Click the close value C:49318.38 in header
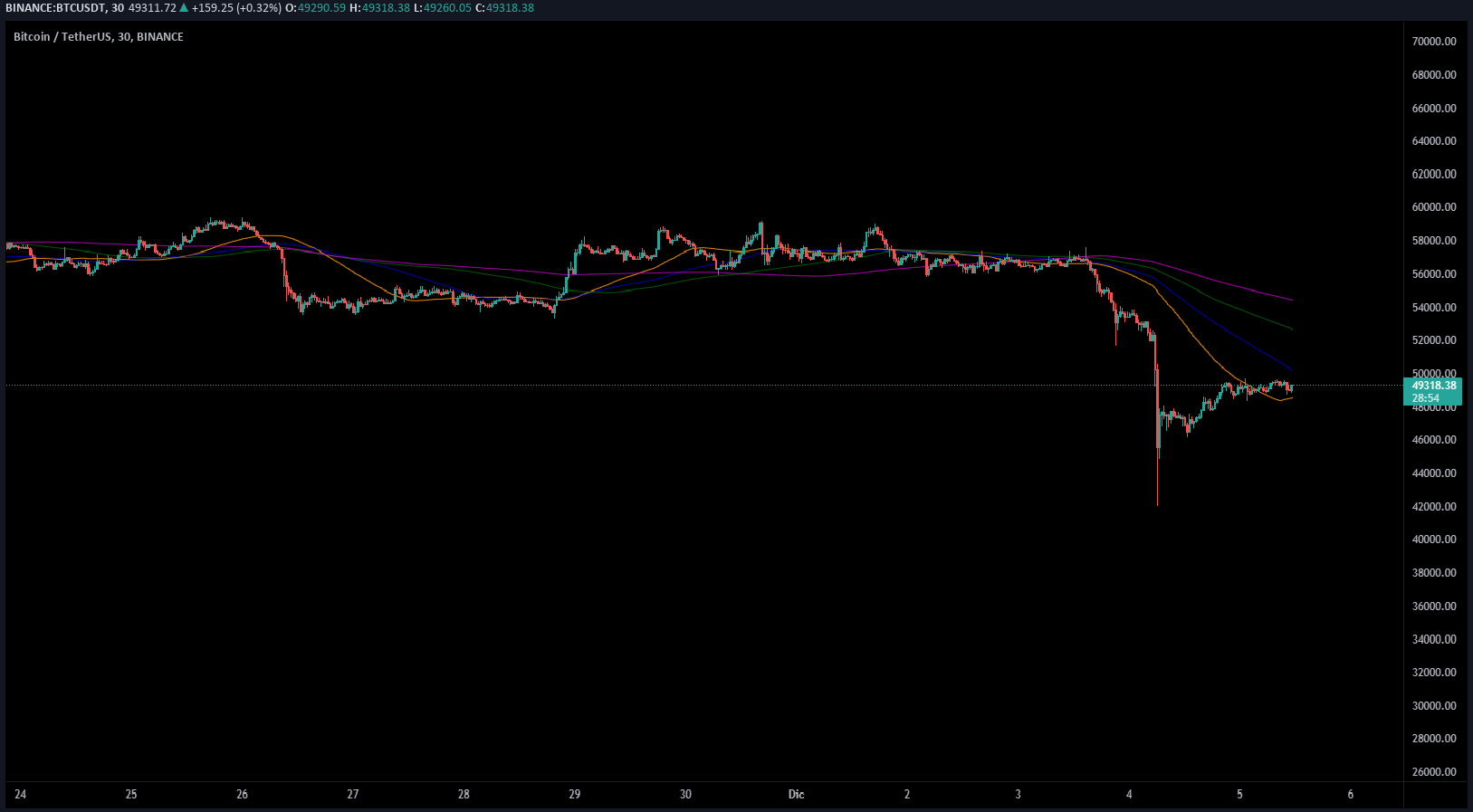Screen dimensions: 1473x812 pos(504,8)
